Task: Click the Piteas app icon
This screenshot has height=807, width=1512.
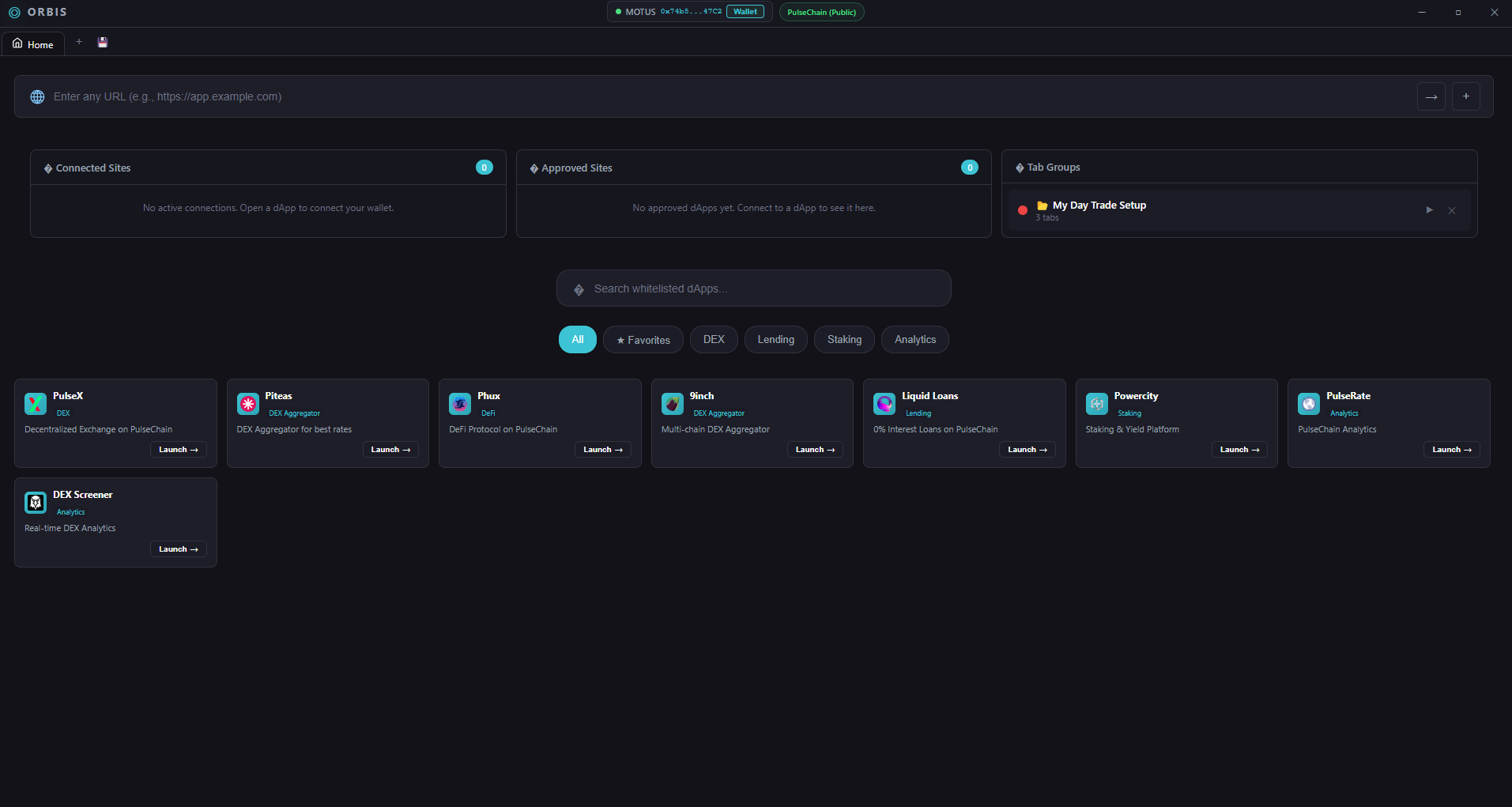Action: [x=248, y=404]
